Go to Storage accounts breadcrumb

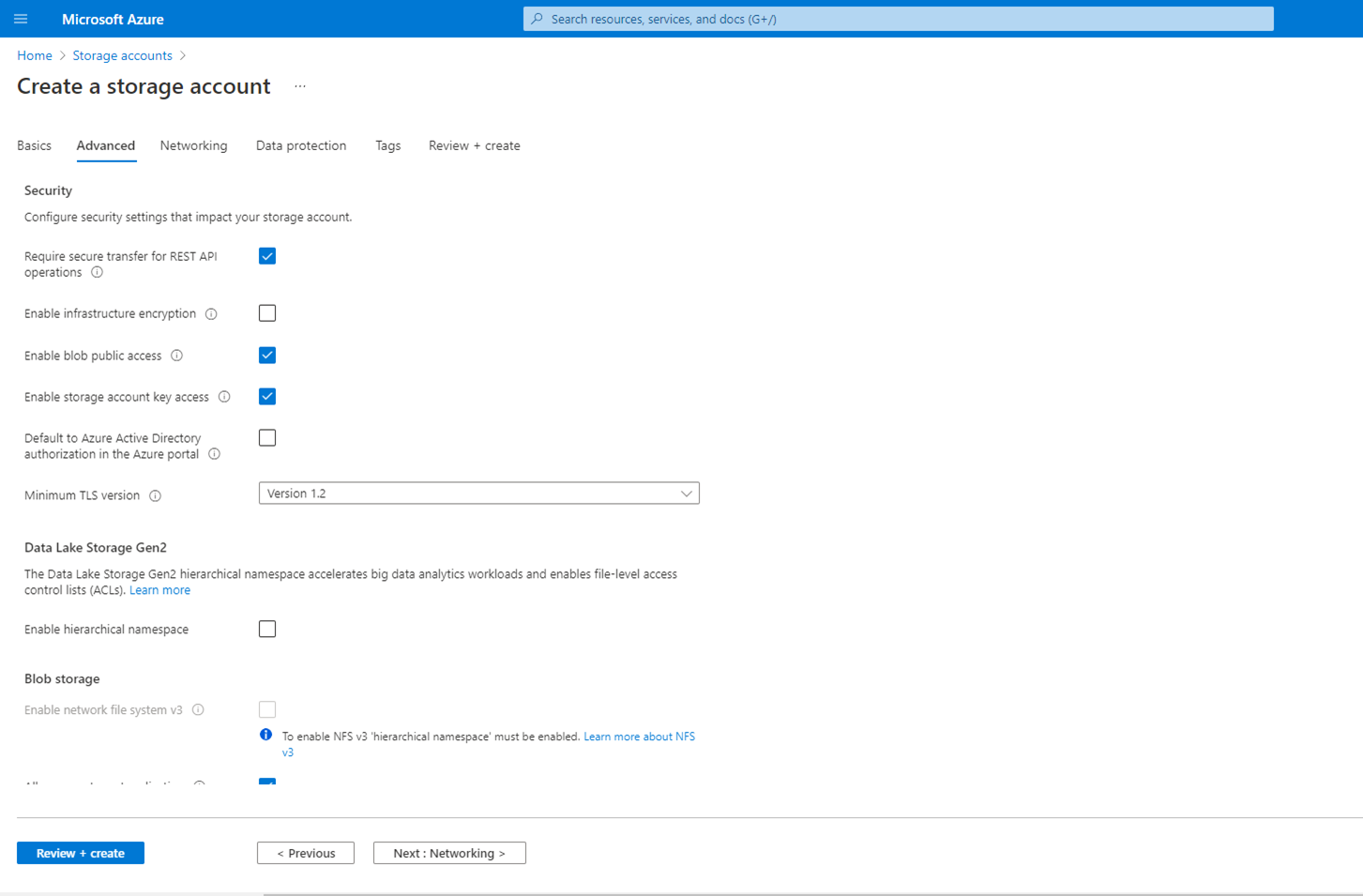point(122,55)
